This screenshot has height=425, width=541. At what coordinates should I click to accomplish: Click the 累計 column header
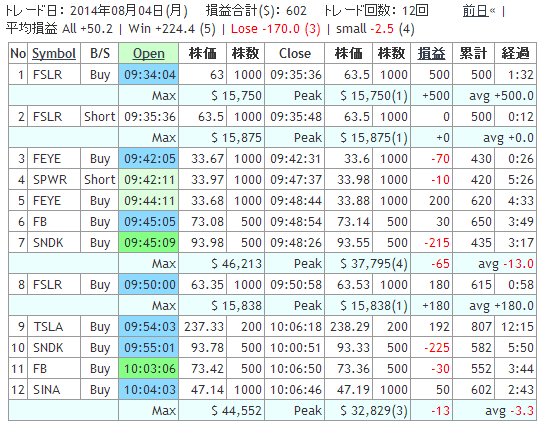473,53
